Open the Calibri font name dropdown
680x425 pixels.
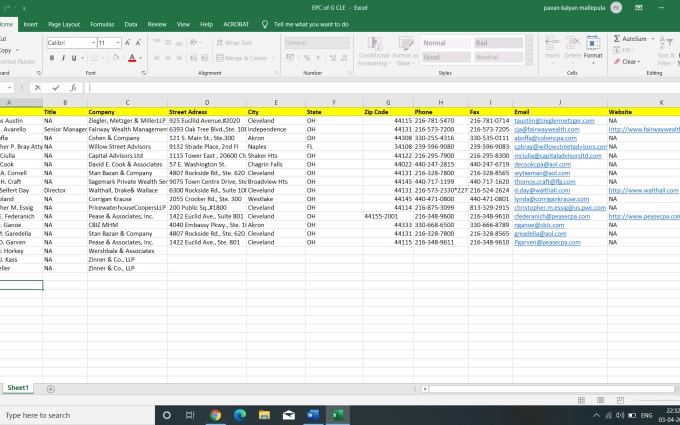click(93, 43)
